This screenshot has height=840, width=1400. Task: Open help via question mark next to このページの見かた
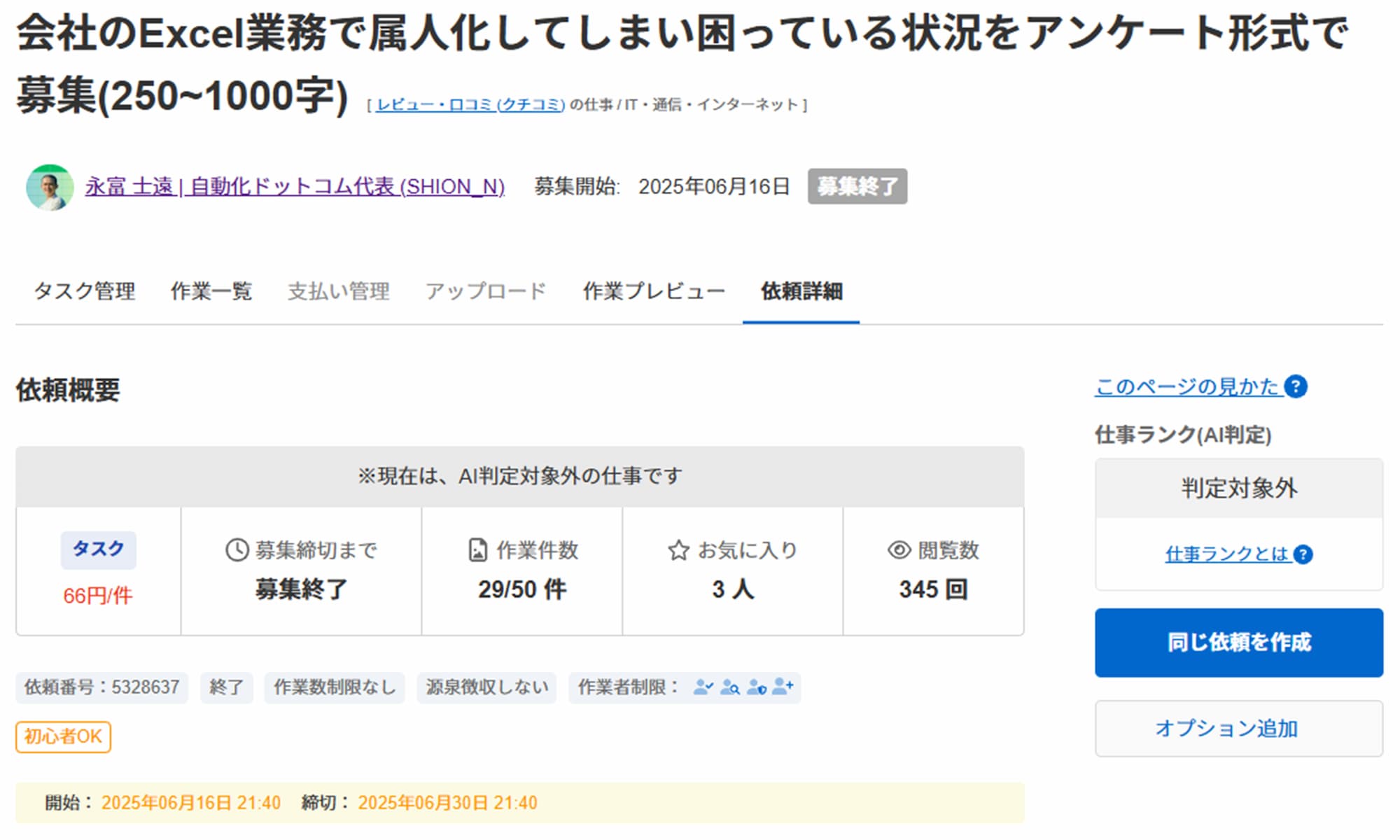click(x=1296, y=386)
